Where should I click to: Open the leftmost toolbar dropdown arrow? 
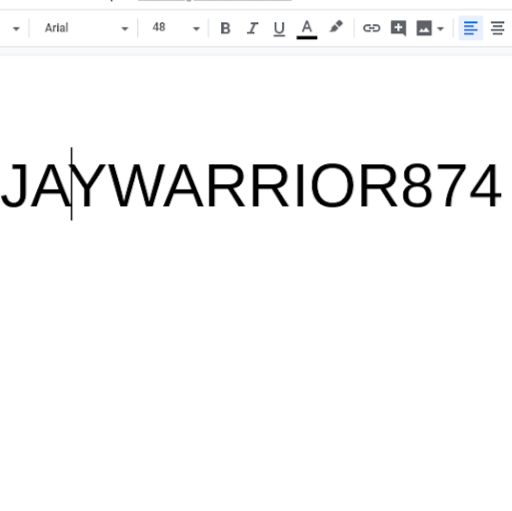click(16, 29)
